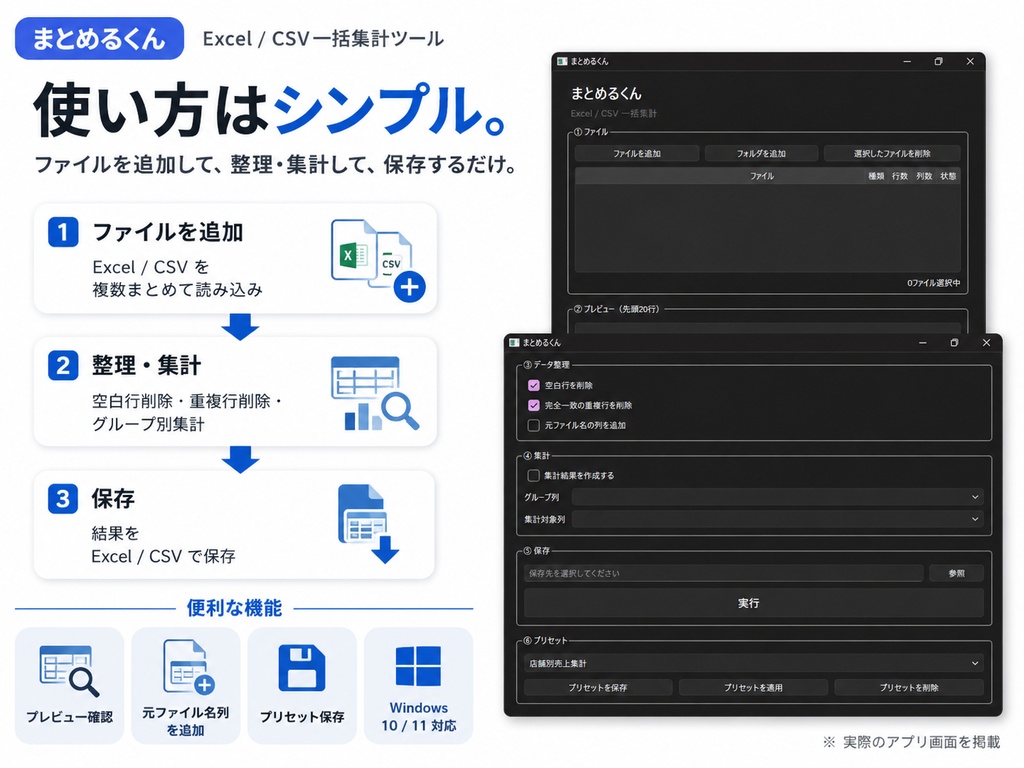Click the プリセットを保存 button

pyautogui.click(x=598, y=688)
